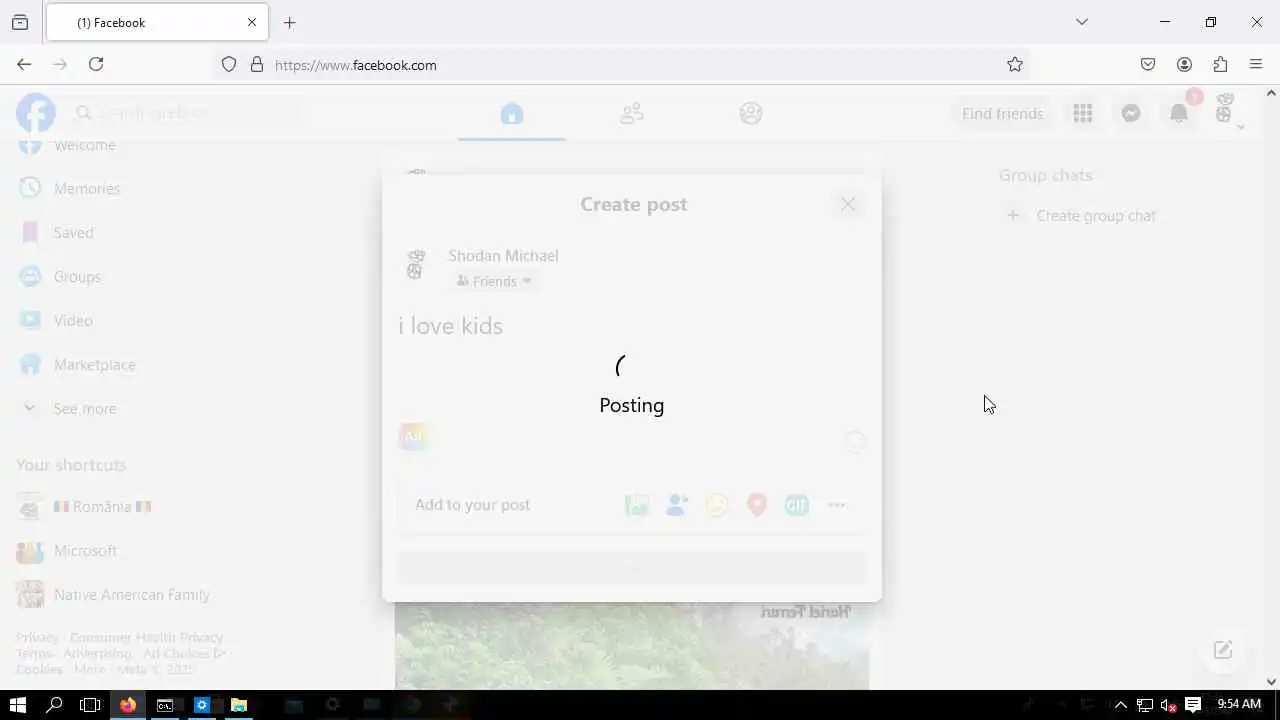Open the Friends tab icon
The image size is (1280, 720).
(631, 114)
